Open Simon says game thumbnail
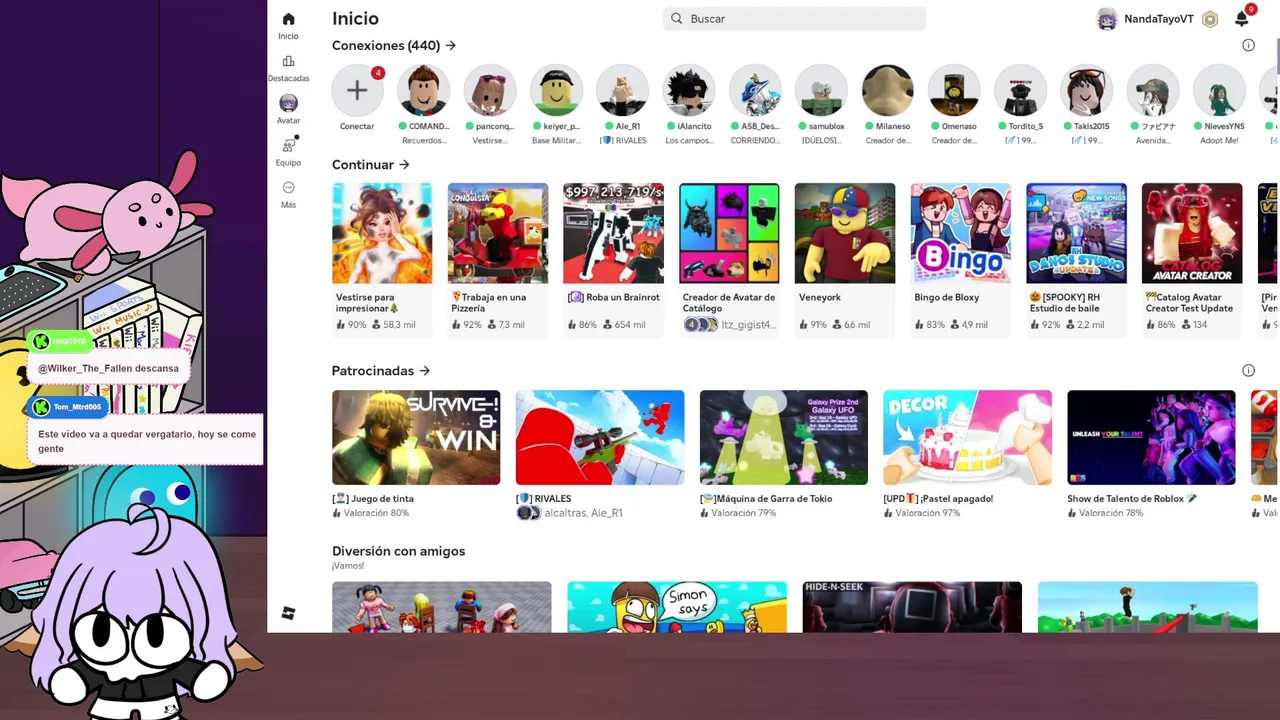The width and height of the screenshot is (1280, 720). (677, 607)
